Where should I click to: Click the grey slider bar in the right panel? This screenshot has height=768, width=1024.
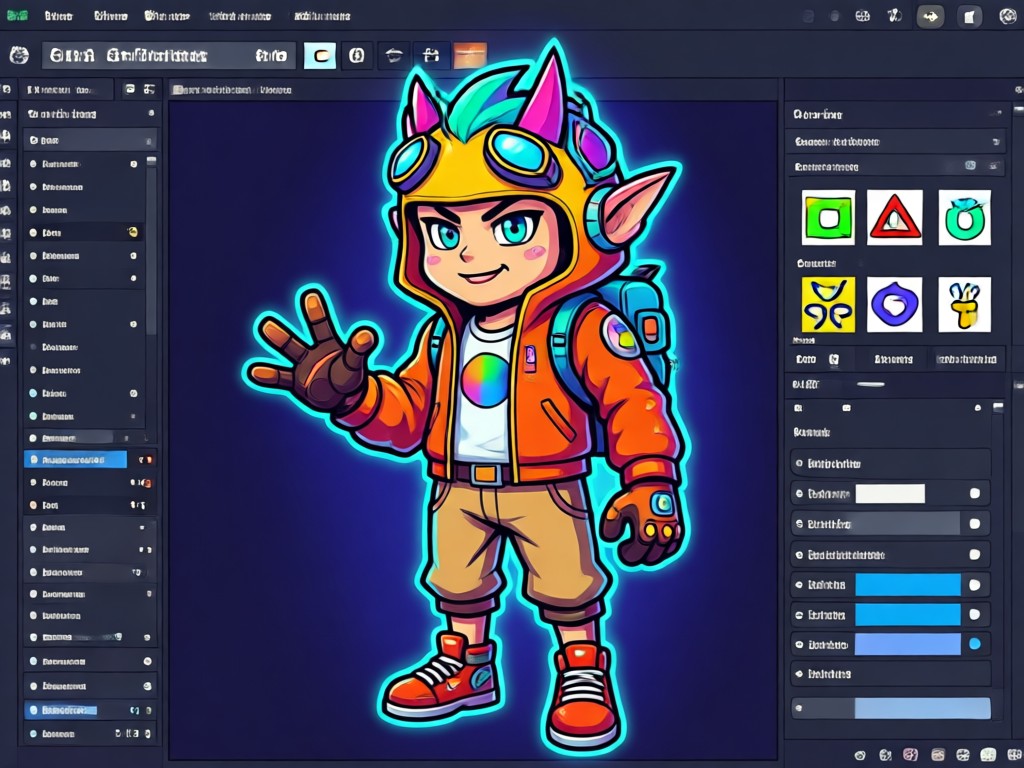pyautogui.click(x=907, y=524)
